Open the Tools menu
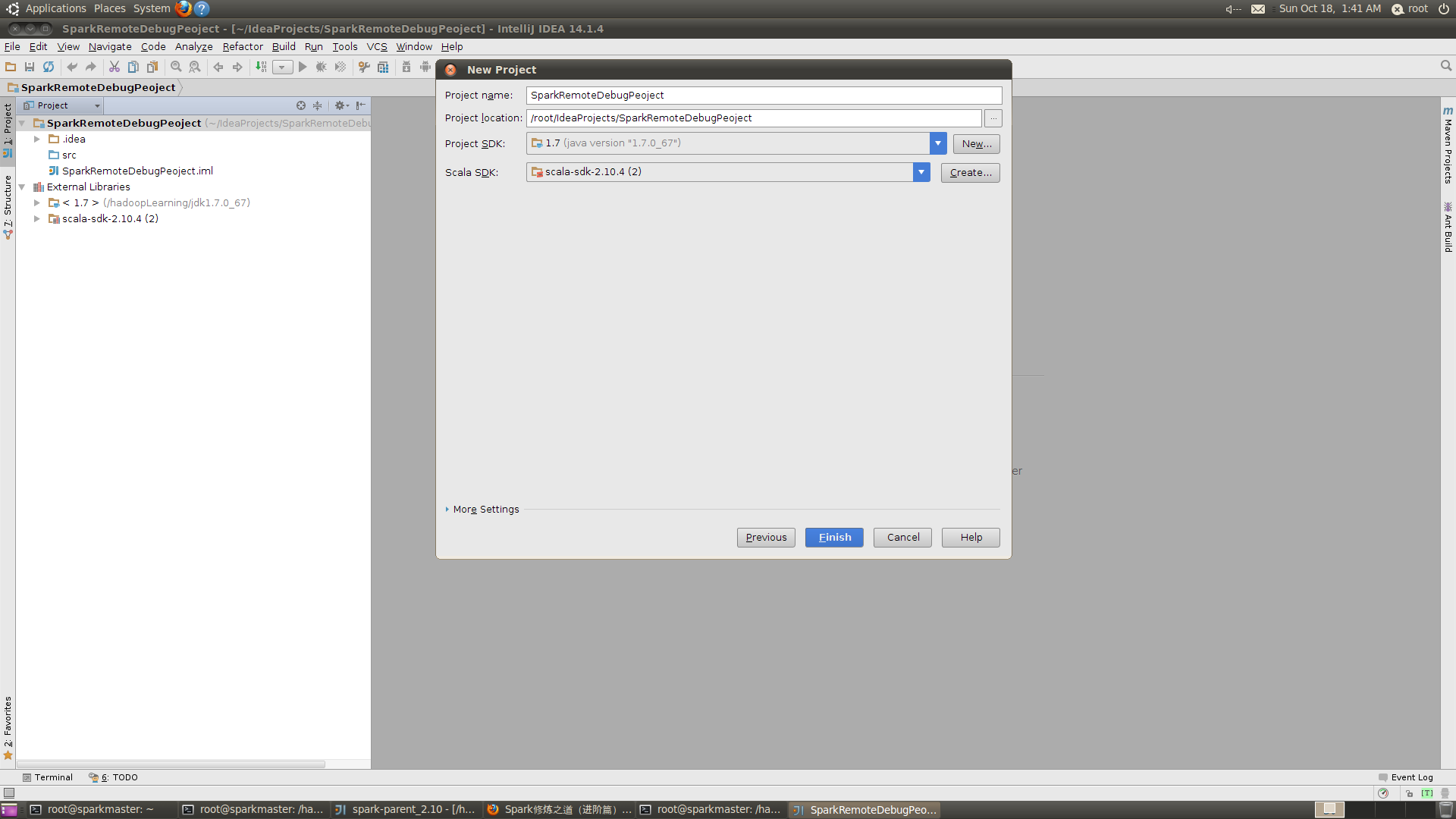The image size is (1456, 819). point(344,46)
